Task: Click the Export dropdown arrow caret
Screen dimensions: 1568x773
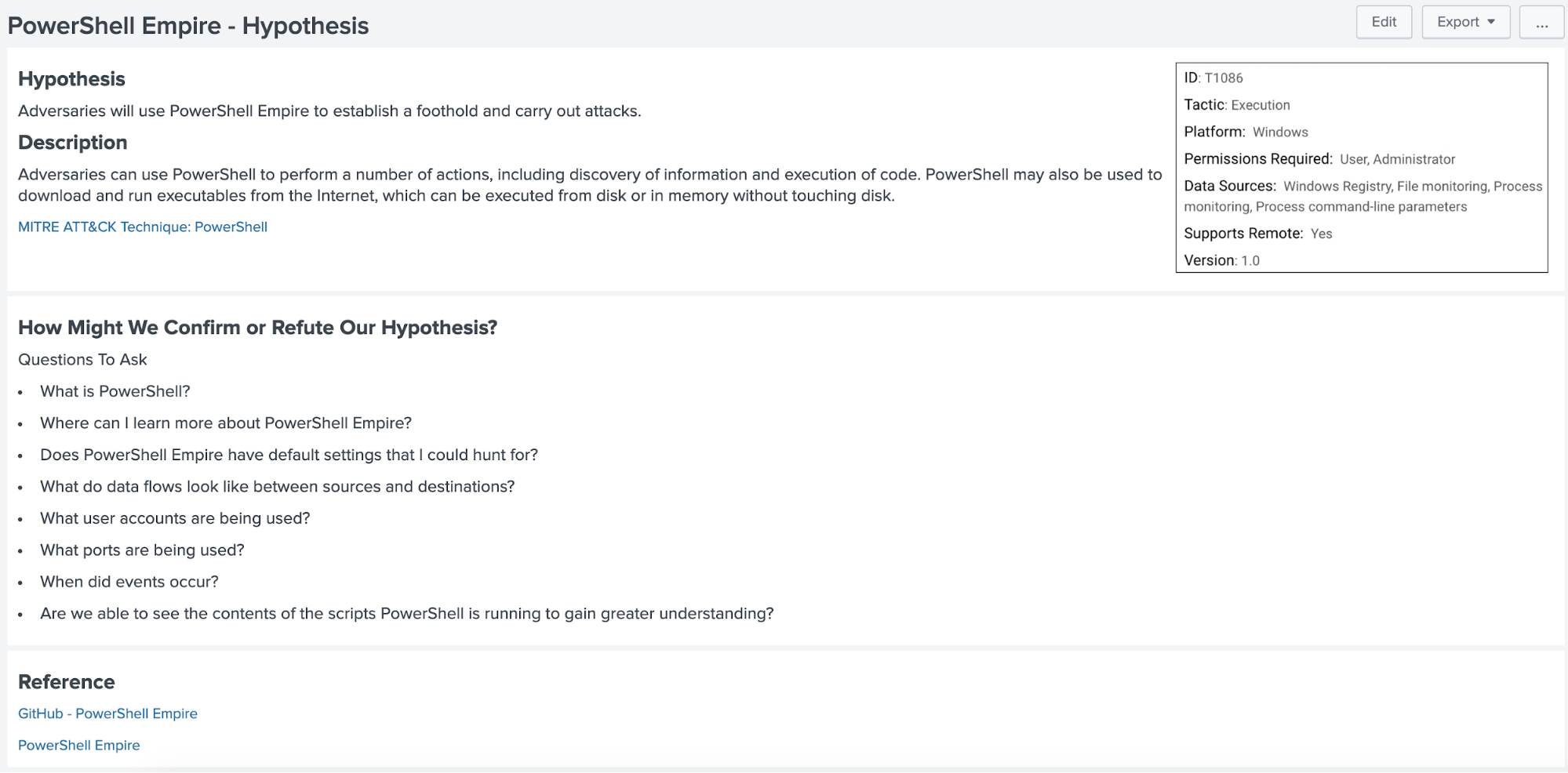Action: (1491, 22)
